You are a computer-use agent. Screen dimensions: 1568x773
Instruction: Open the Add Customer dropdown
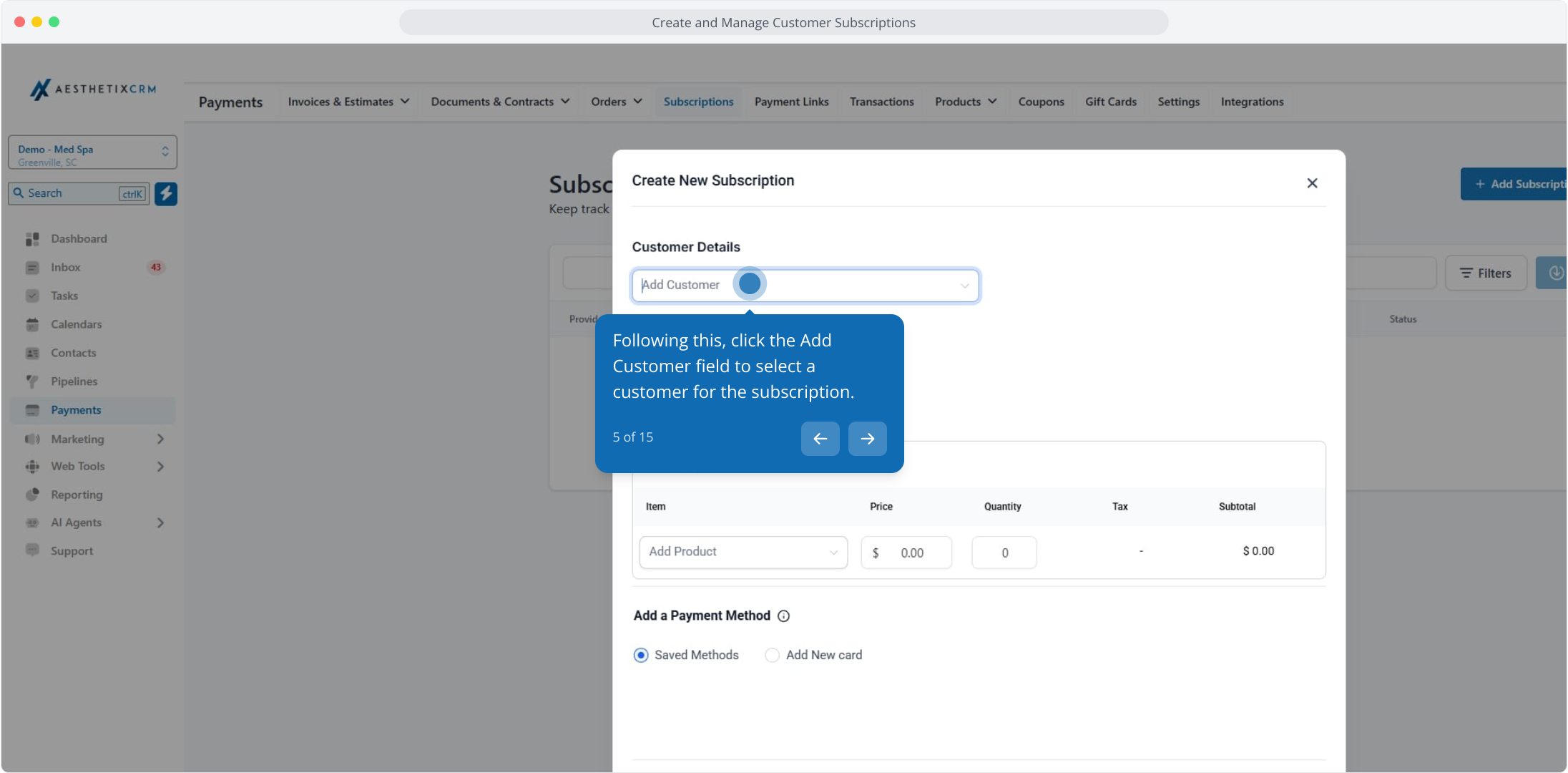(x=805, y=286)
